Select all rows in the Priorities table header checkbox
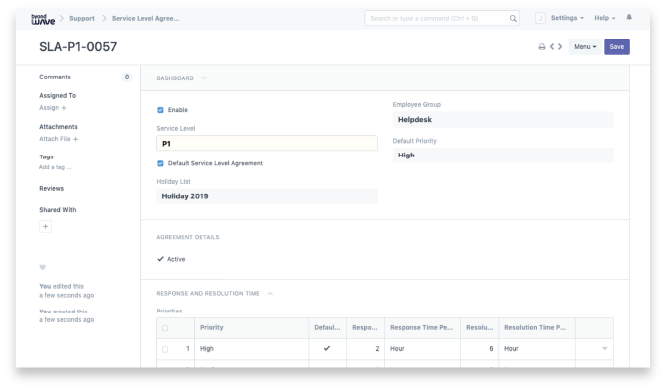 165,328
